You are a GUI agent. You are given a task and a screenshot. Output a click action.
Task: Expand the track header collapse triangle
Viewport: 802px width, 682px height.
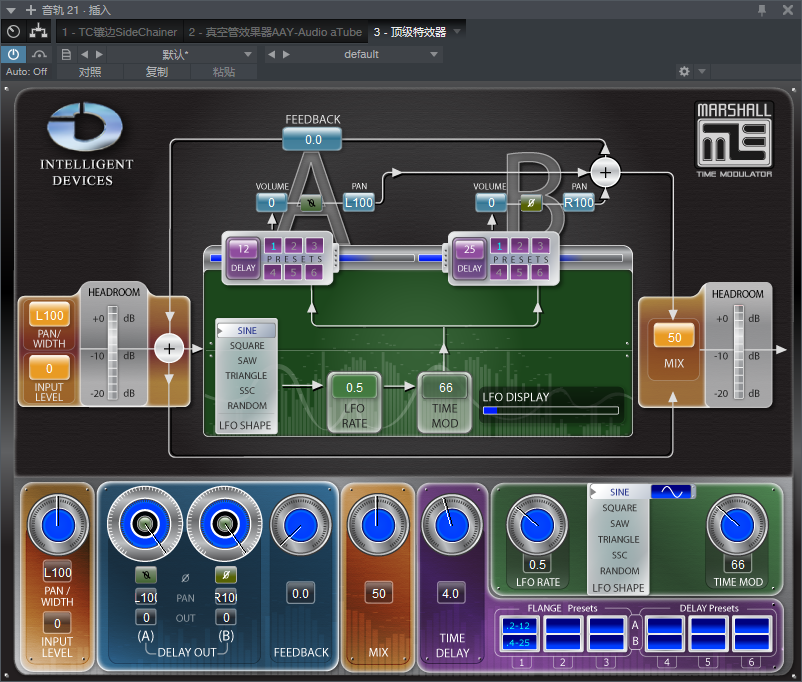(11, 10)
